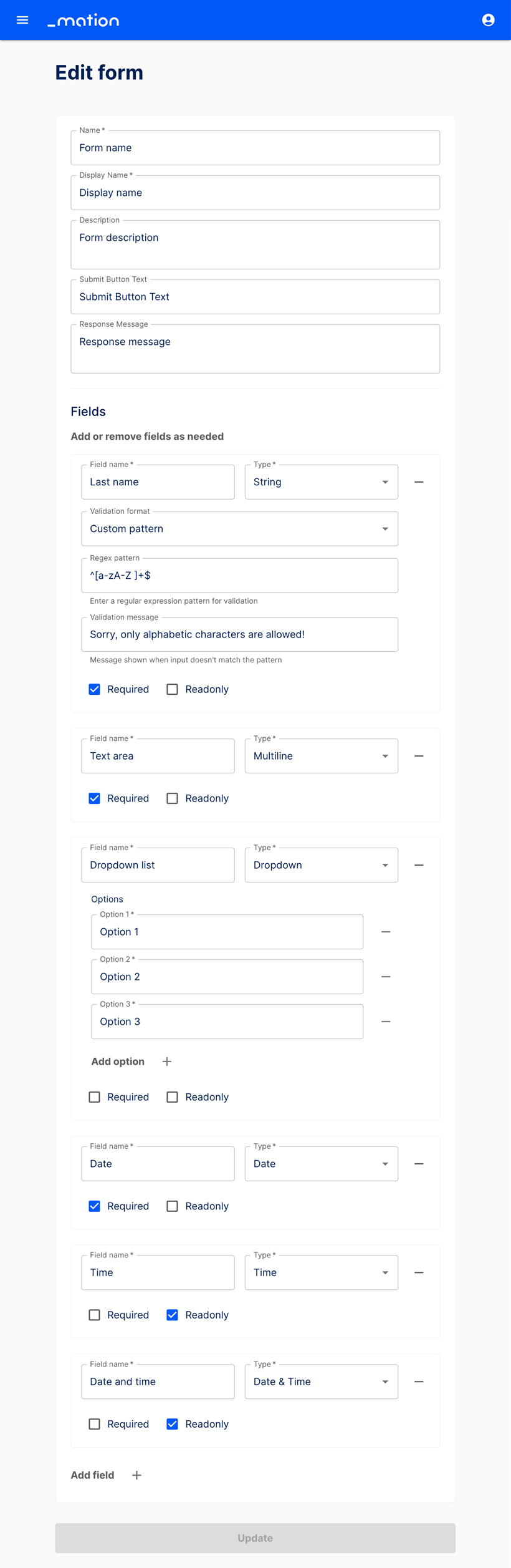Click the Option 3 input field

coord(227,1022)
